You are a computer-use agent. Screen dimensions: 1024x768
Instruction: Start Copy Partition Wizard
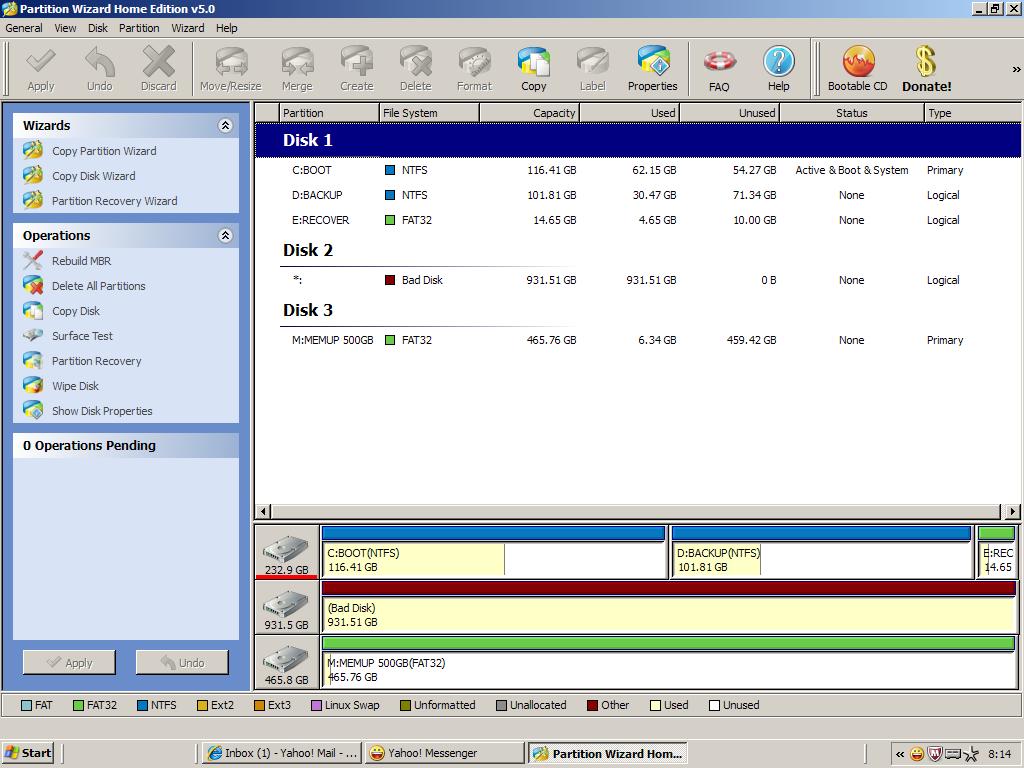coord(104,151)
